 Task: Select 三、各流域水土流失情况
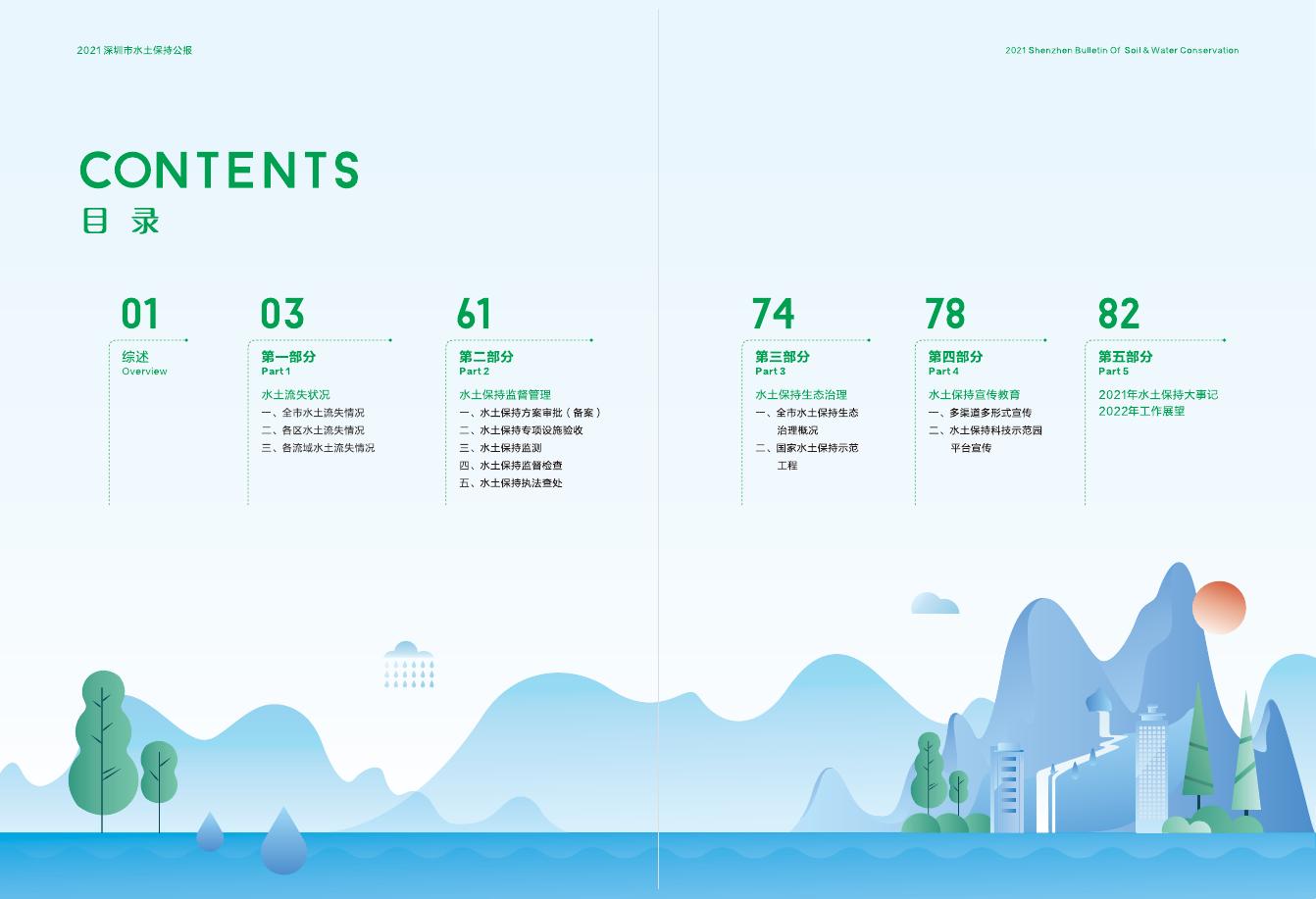tap(318, 448)
